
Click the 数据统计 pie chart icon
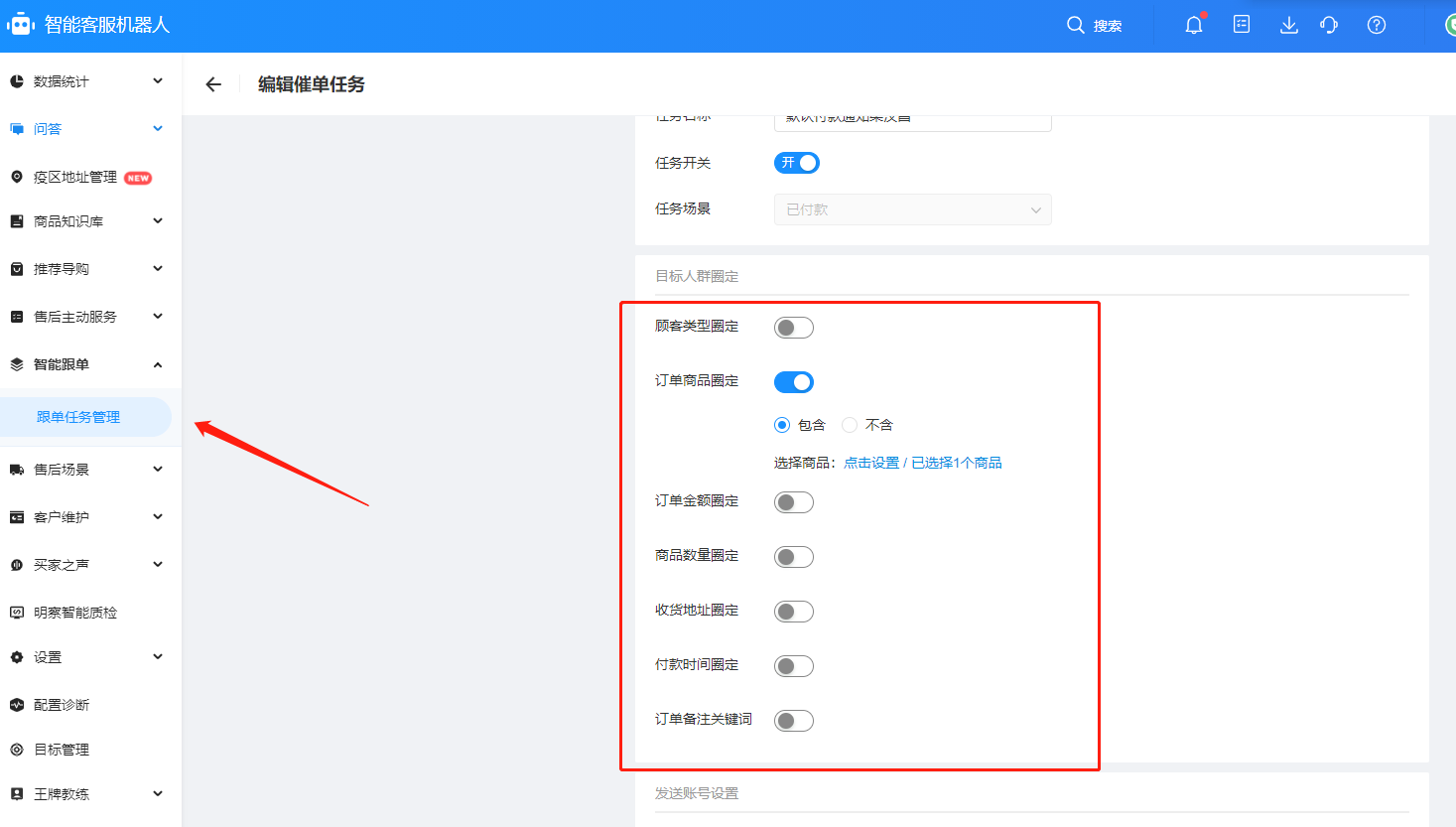coord(17,81)
